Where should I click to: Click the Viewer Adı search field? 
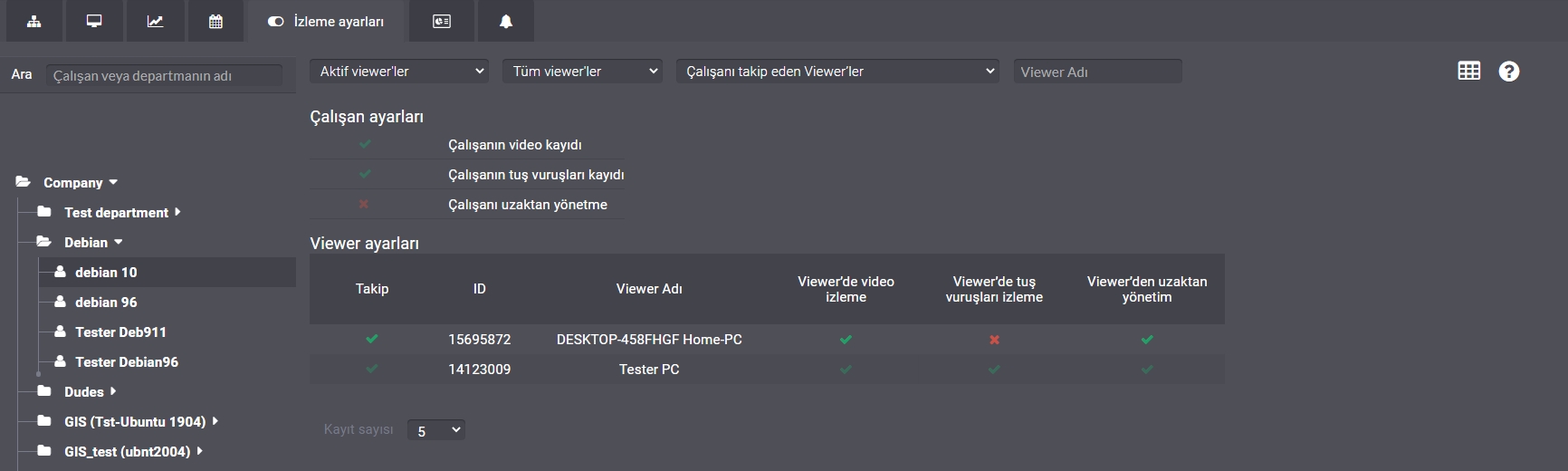pyautogui.click(x=1098, y=72)
